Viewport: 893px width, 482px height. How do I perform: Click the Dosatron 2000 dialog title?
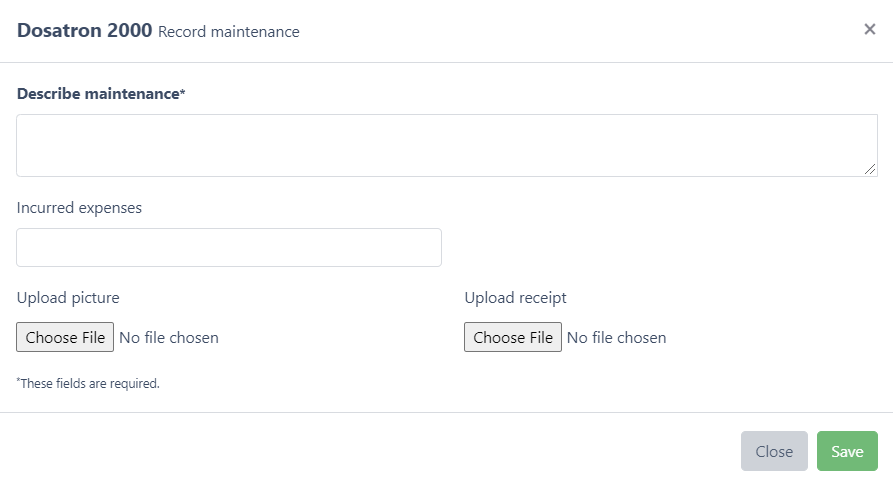[84, 30]
